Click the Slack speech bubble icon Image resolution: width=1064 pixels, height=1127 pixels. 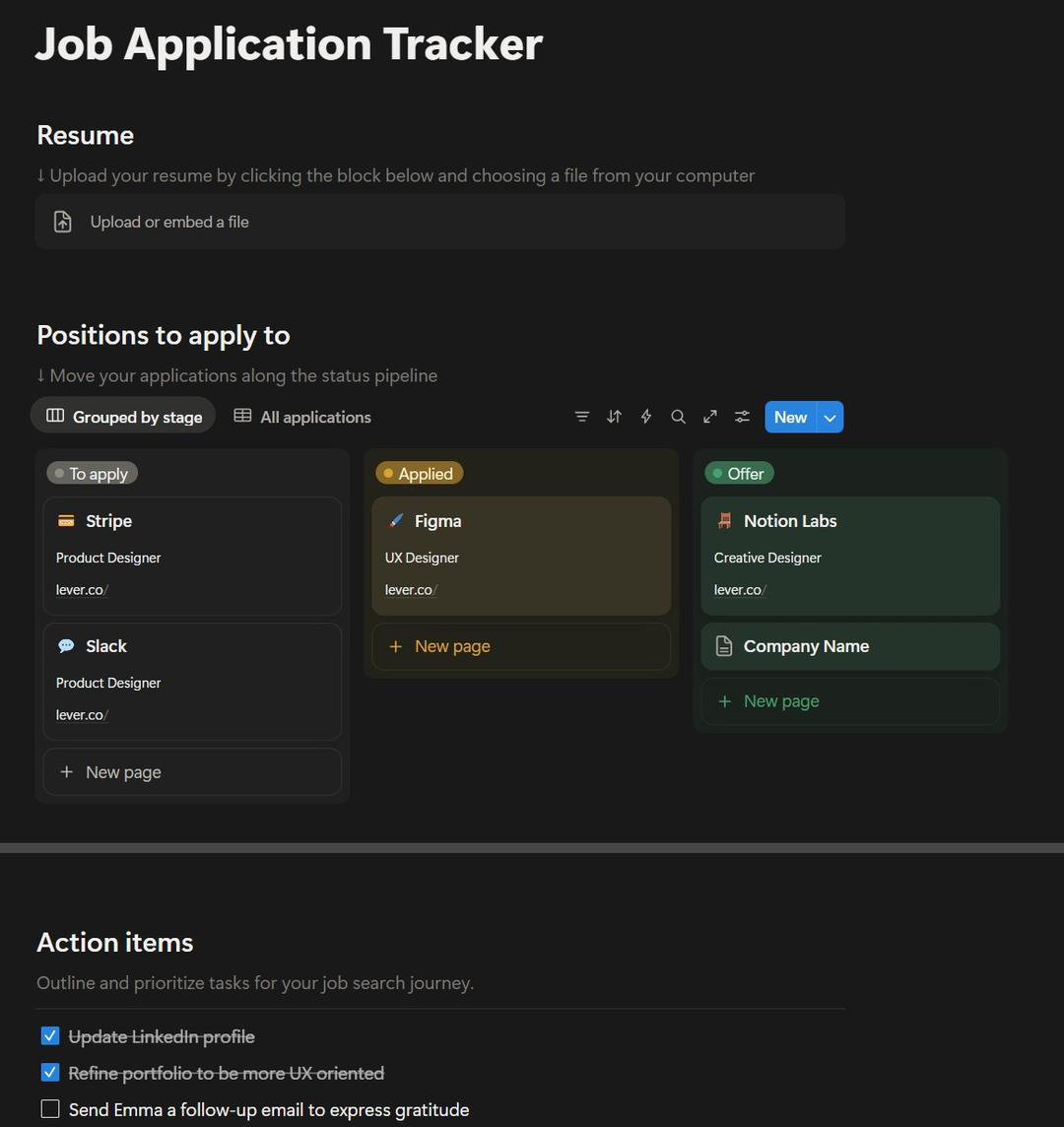point(66,646)
